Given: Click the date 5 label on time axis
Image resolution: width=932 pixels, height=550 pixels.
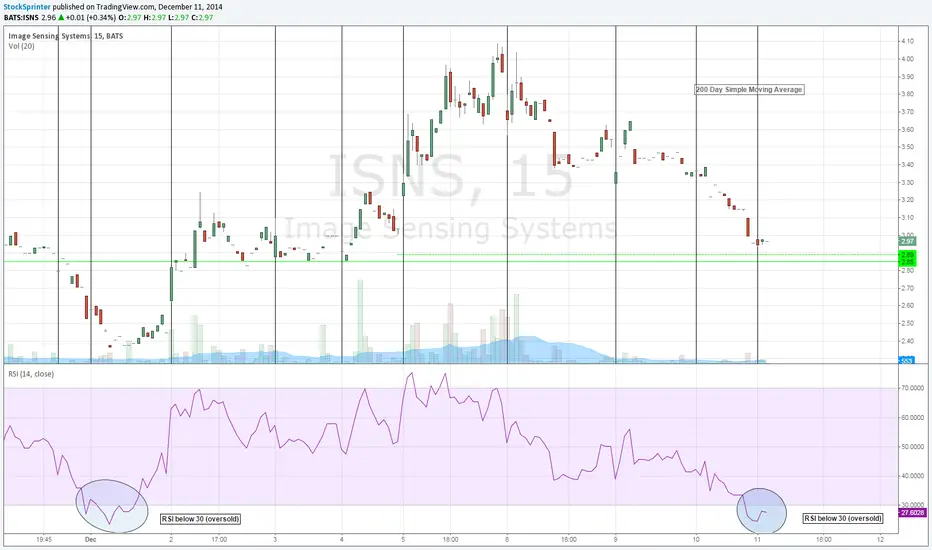Looking at the screenshot, I should pyautogui.click(x=403, y=540).
